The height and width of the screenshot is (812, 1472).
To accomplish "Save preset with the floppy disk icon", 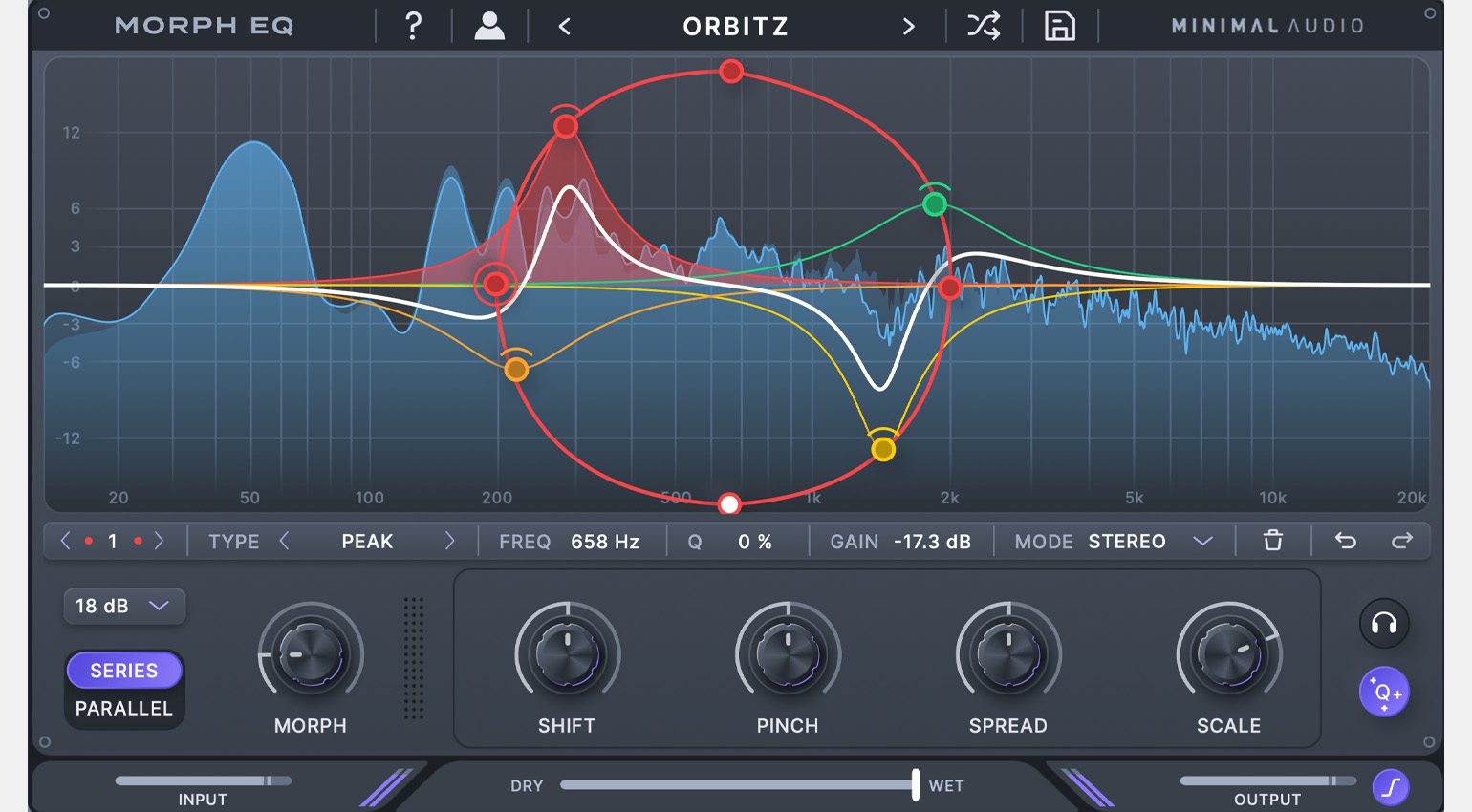I will (x=1059, y=26).
